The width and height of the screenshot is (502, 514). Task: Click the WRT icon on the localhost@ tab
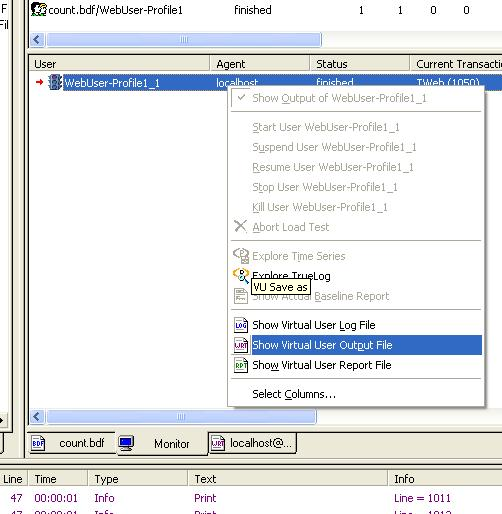pos(218,443)
